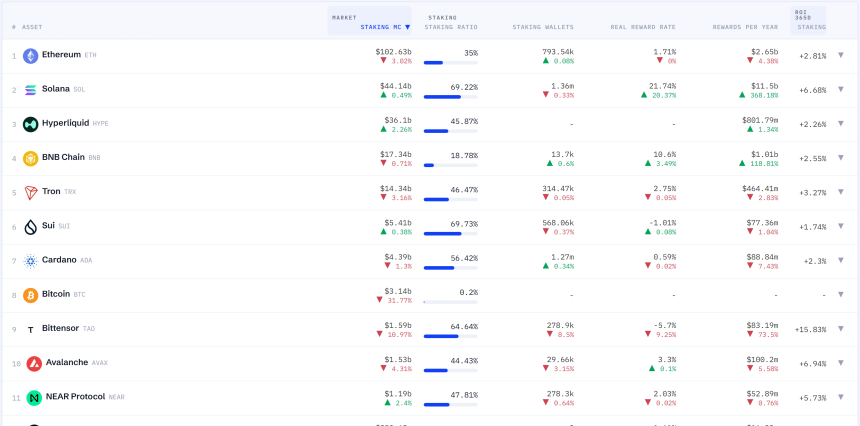Open the NEAR Protocol asset link

click(75, 396)
